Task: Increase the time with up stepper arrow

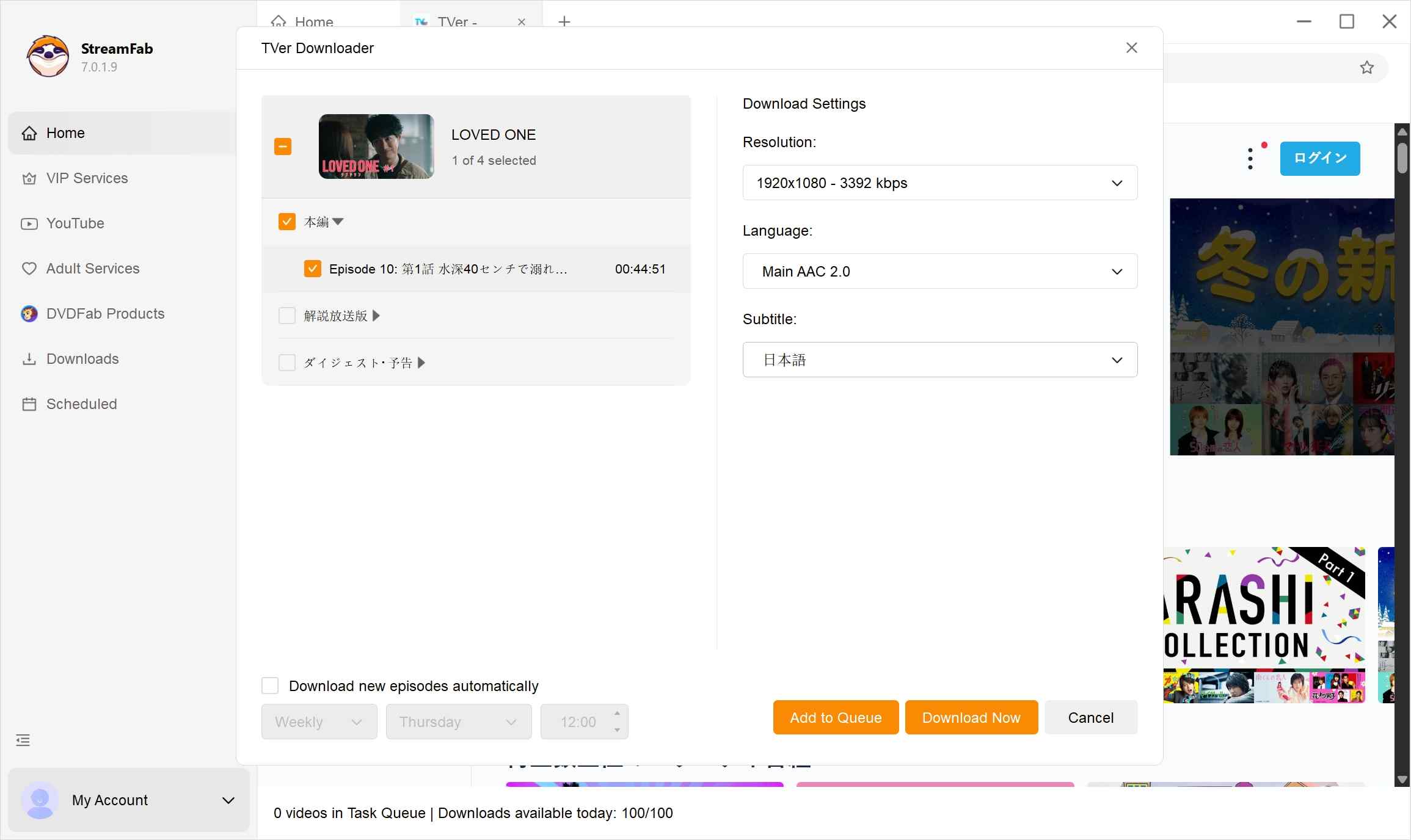Action: pyautogui.click(x=617, y=713)
